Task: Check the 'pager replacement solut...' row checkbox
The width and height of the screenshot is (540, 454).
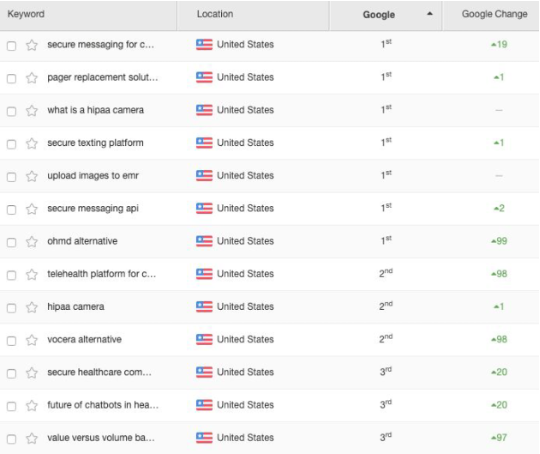Action: coord(11,79)
